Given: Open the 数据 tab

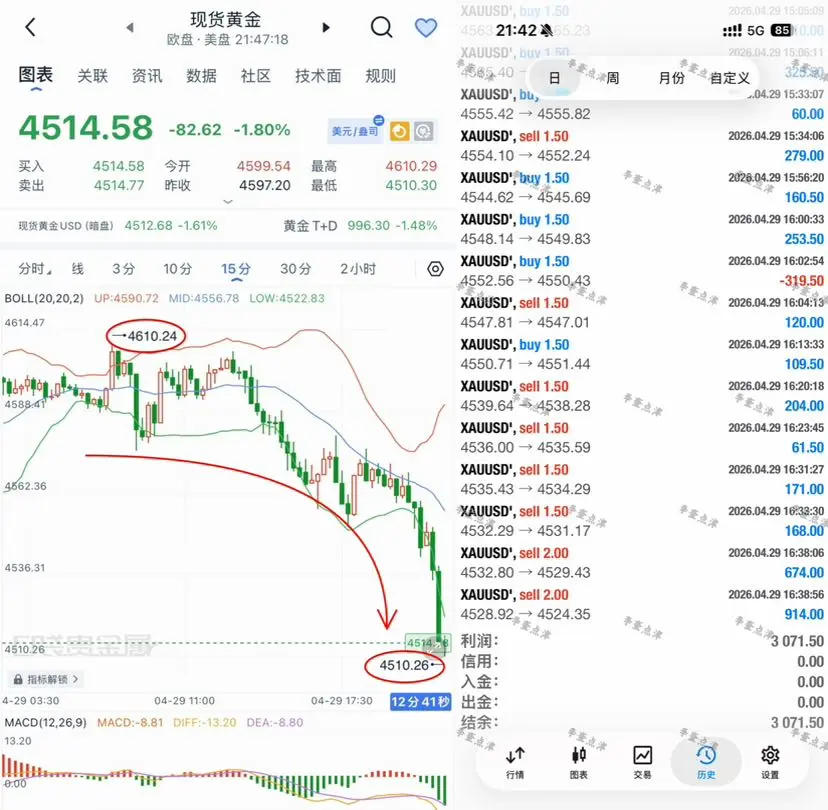Looking at the screenshot, I should coord(201,76).
